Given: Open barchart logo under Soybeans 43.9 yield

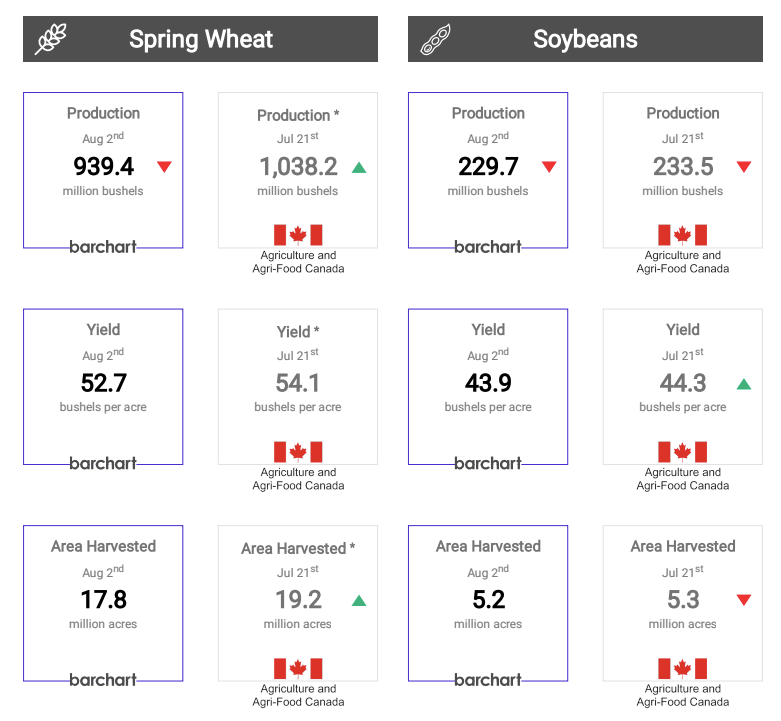Looking at the screenshot, I should (488, 463).
